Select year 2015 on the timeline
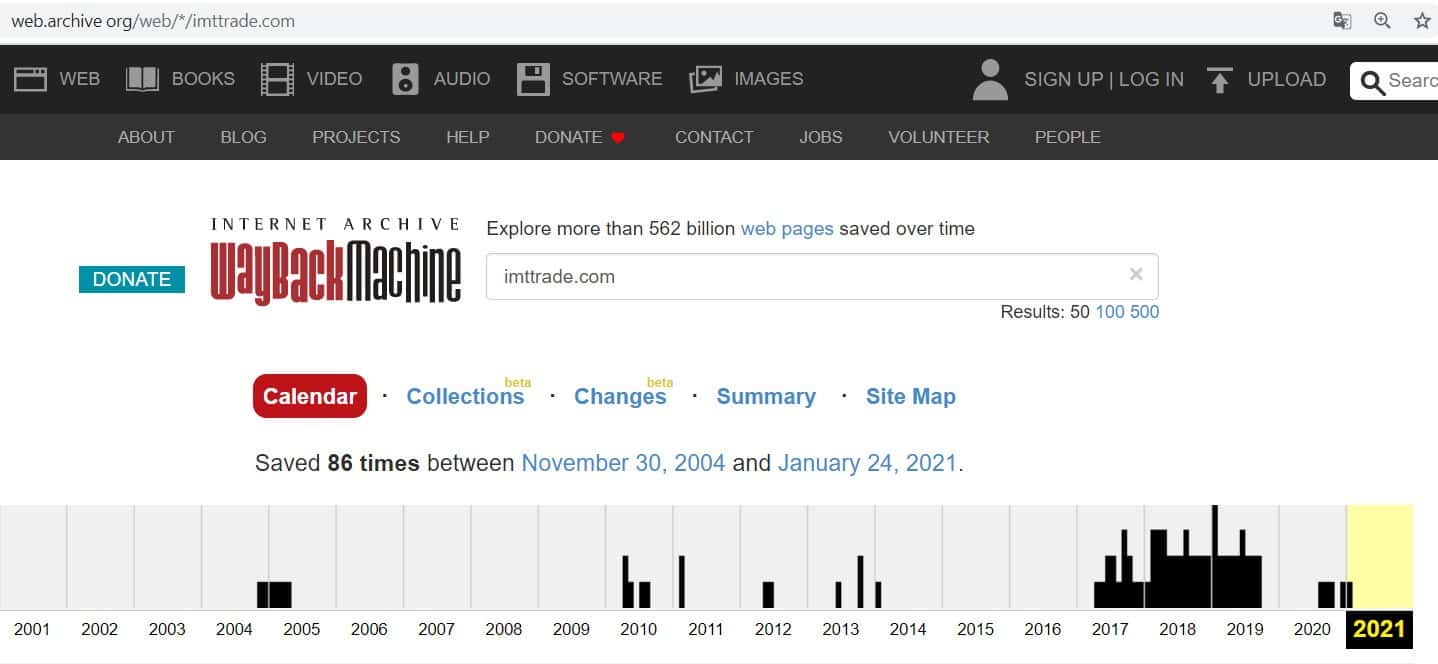1438x664 pixels. click(x=975, y=629)
